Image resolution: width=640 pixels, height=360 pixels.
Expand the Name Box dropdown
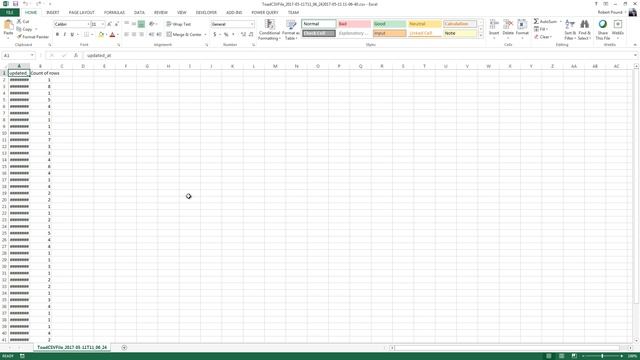32,55
